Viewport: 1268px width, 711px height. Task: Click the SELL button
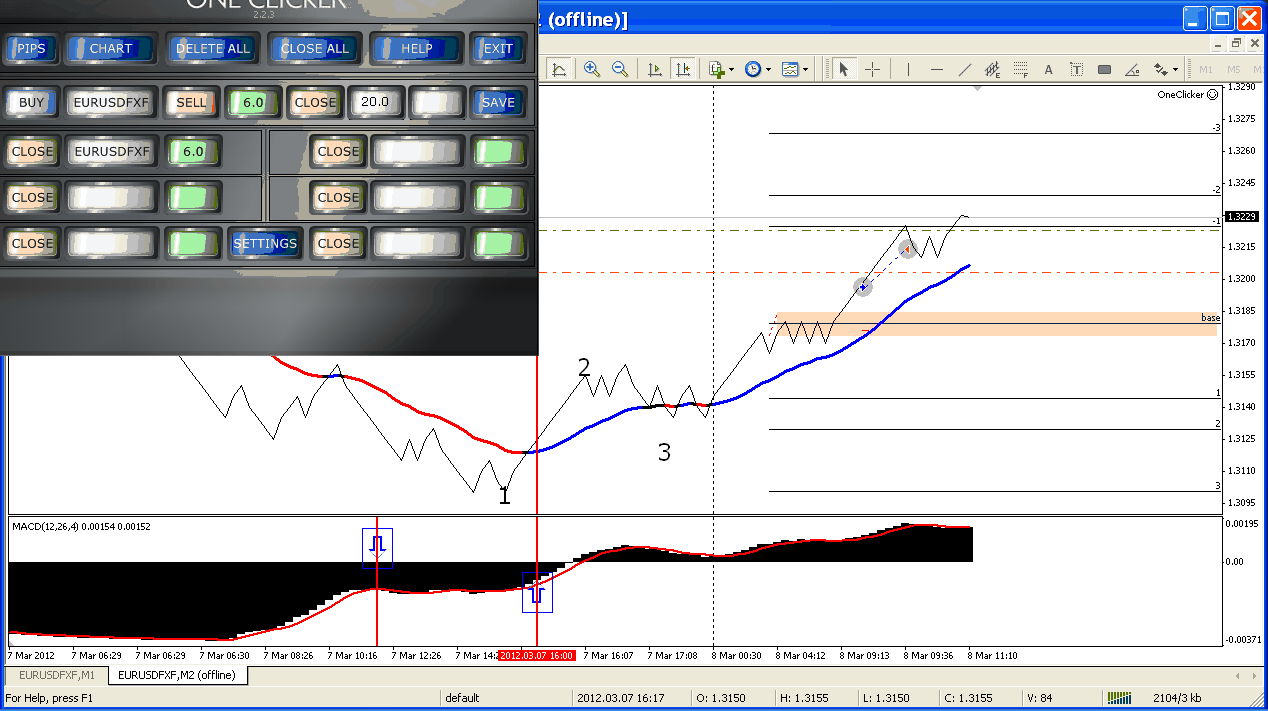(x=191, y=102)
